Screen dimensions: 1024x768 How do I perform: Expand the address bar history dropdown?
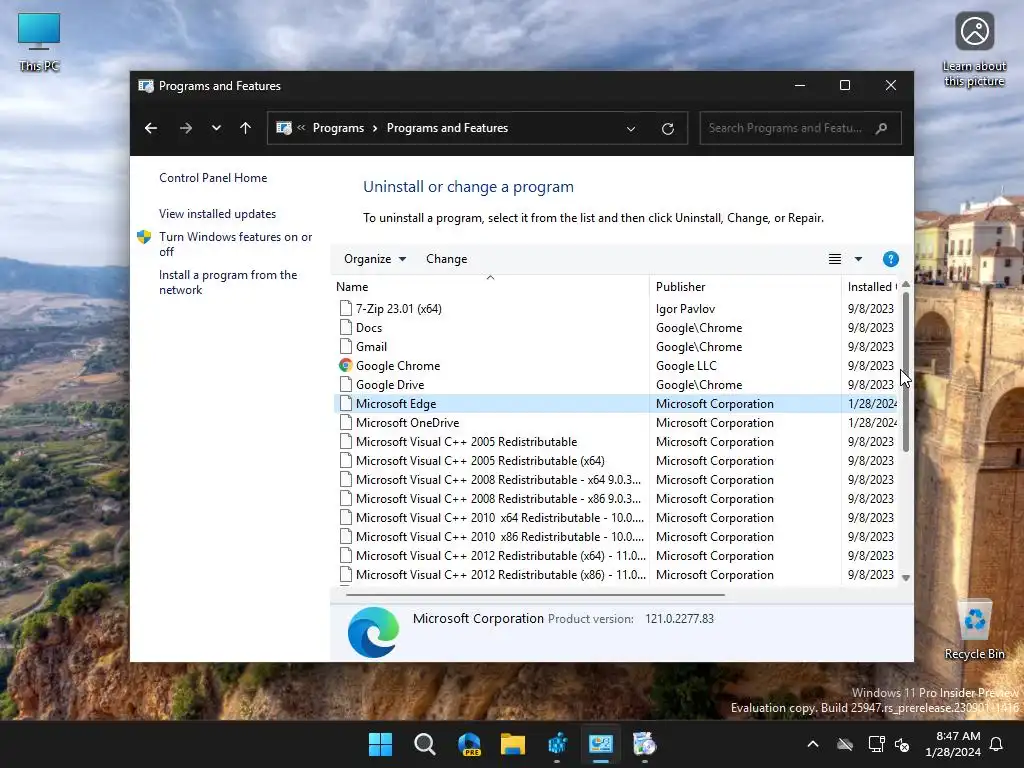coord(631,129)
